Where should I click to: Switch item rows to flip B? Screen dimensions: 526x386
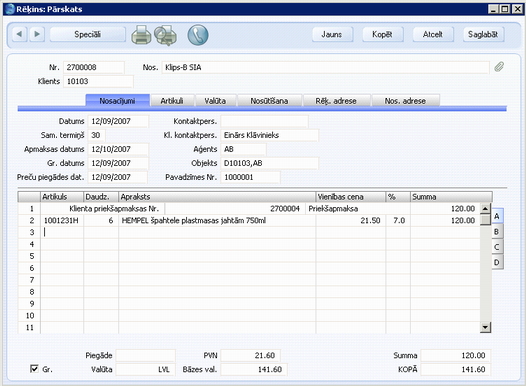tap(496, 232)
